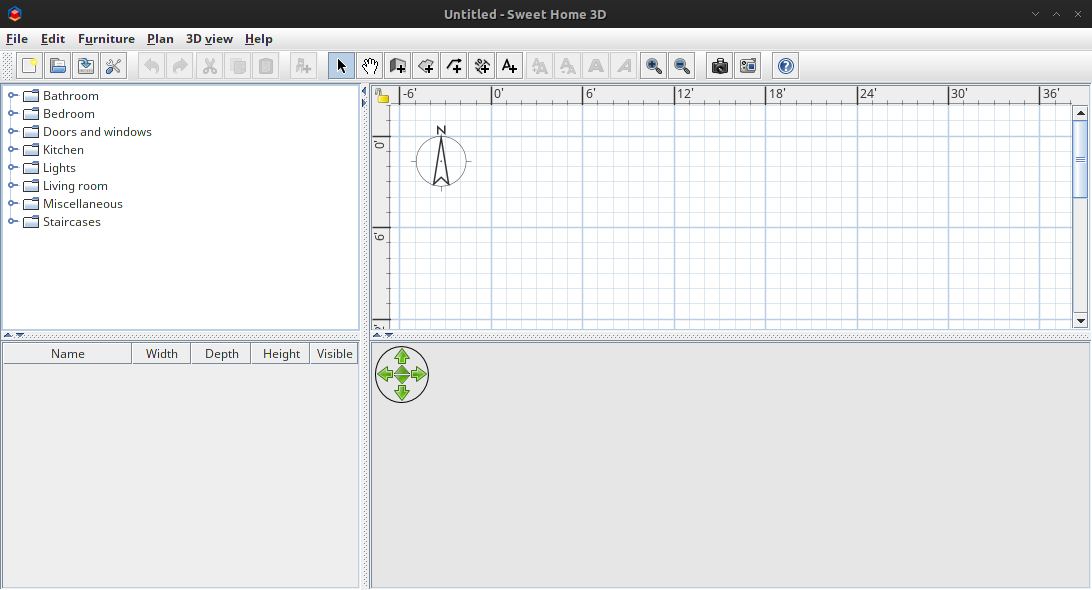Save the home using toolbar icon
This screenshot has width=1092, height=590.
pos(86,66)
